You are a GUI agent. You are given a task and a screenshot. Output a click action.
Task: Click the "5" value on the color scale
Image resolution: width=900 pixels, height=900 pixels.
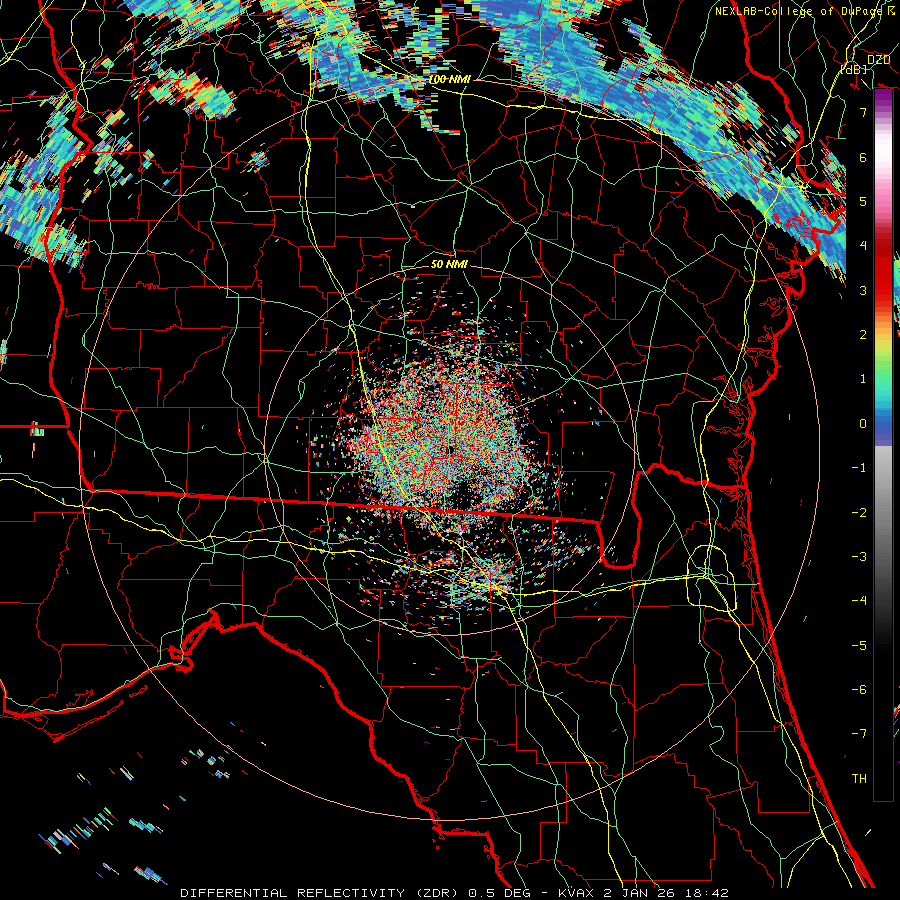[x=863, y=201]
